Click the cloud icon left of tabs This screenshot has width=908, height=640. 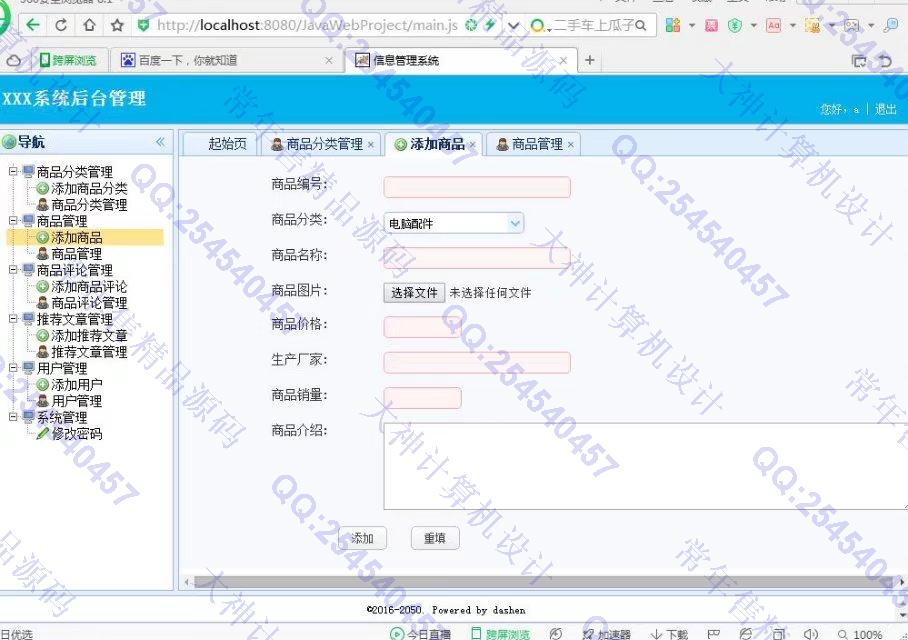pyautogui.click(x=13, y=60)
